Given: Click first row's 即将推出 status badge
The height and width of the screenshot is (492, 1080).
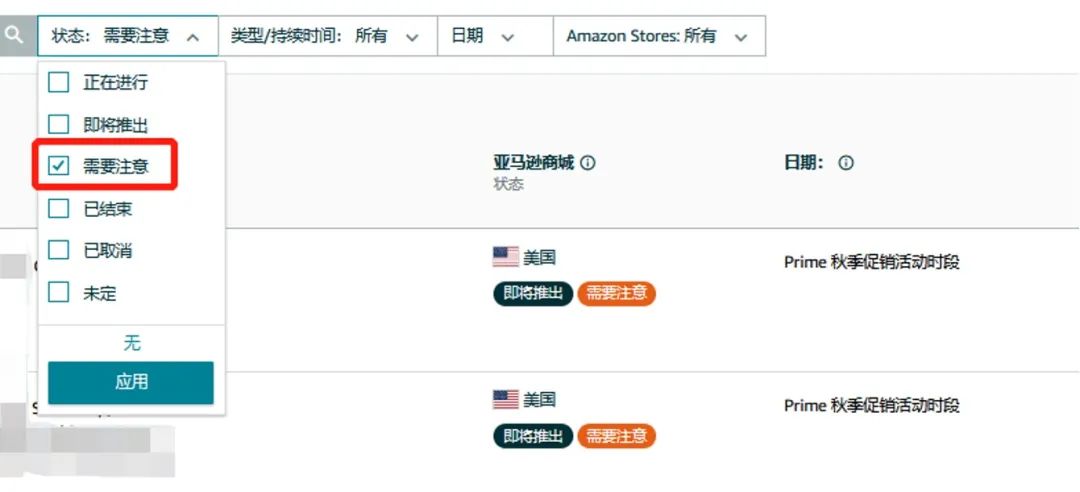Looking at the screenshot, I should pos(533,293).
